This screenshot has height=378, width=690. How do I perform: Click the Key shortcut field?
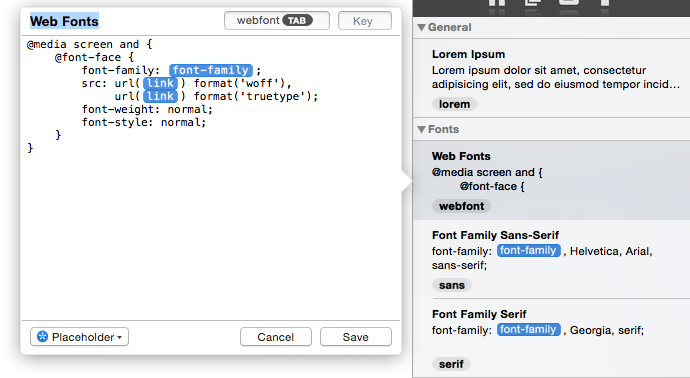point(364,21)
